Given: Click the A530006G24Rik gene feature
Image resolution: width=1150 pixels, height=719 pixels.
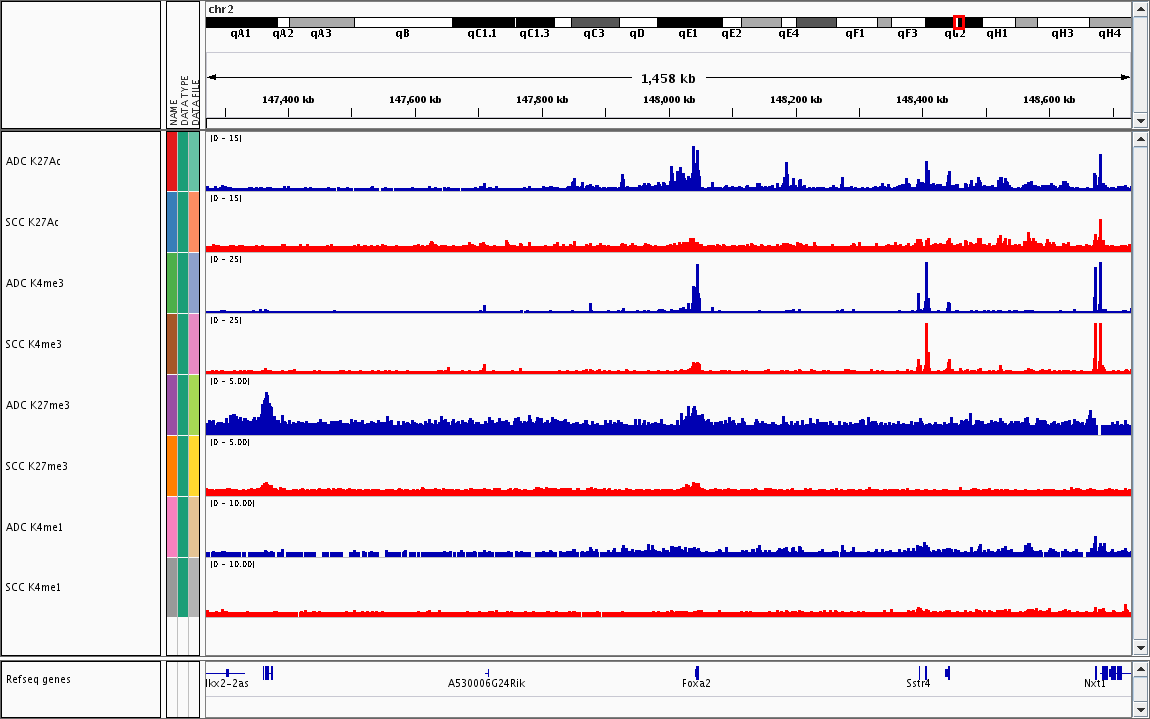Looking at the screenshot, I should point(487,673).
